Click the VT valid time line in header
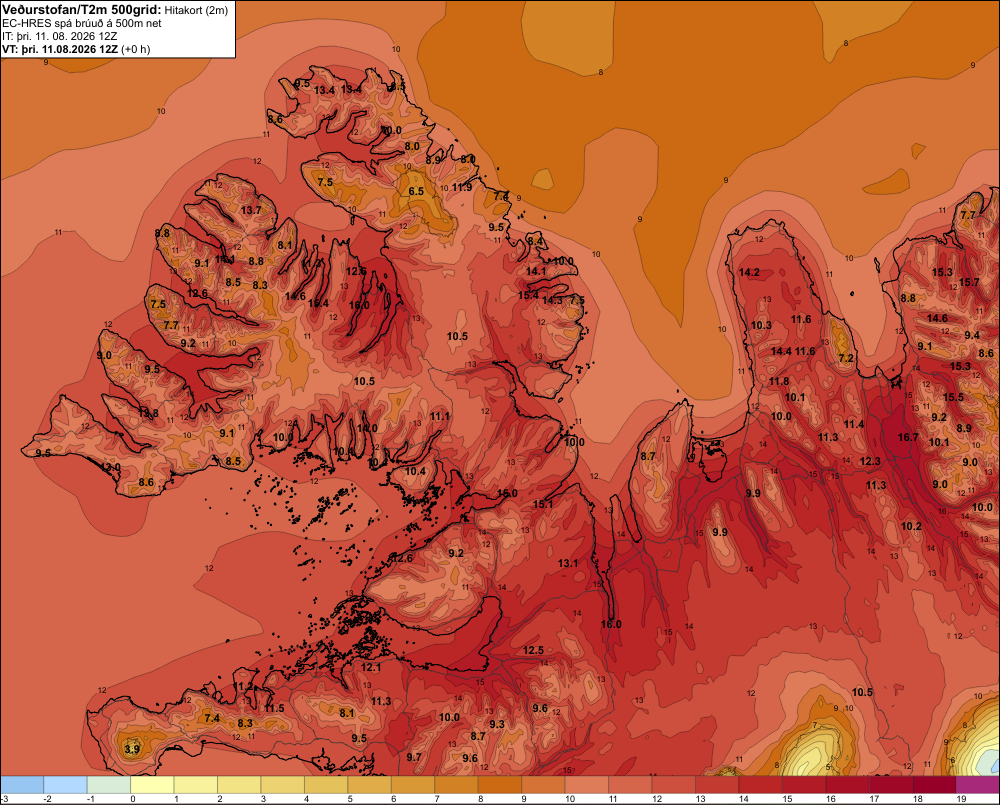This screenshot has height=805, width=1000. (x=76, y=49)
